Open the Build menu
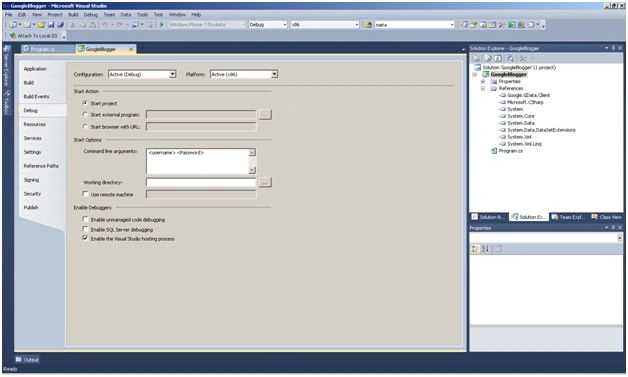 tap(73, 14)
